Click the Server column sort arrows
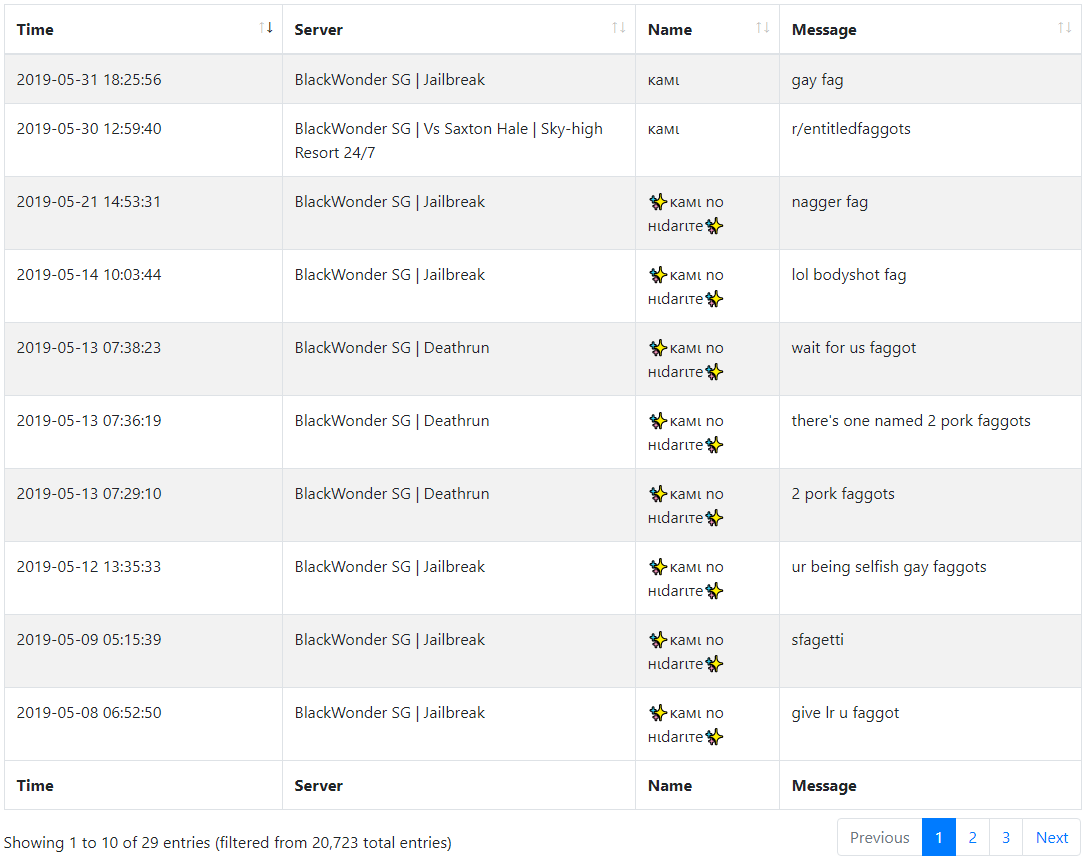Viewport: 1085px width, 860px height. 619,28
